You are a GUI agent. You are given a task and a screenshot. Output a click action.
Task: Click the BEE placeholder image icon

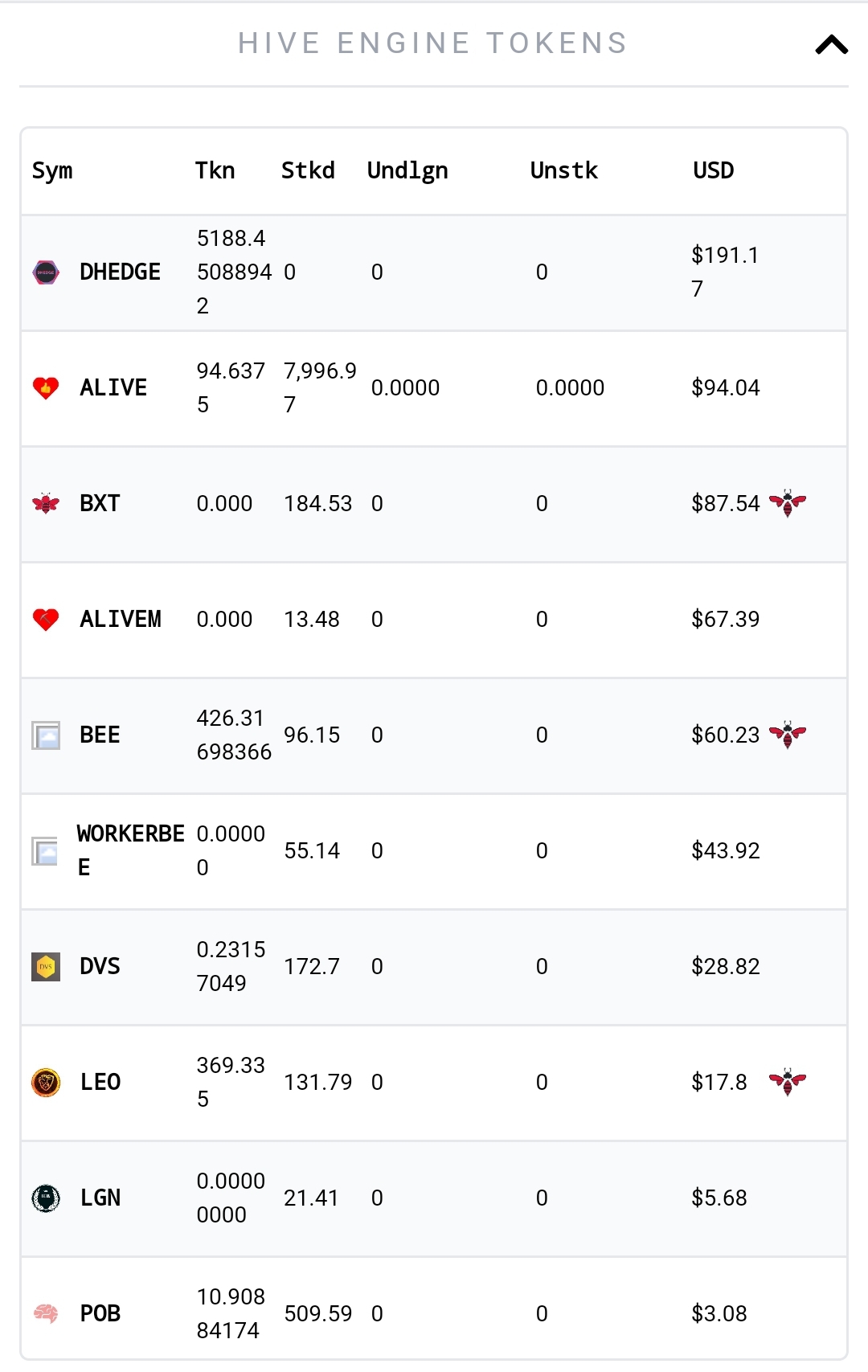(46, 735)
